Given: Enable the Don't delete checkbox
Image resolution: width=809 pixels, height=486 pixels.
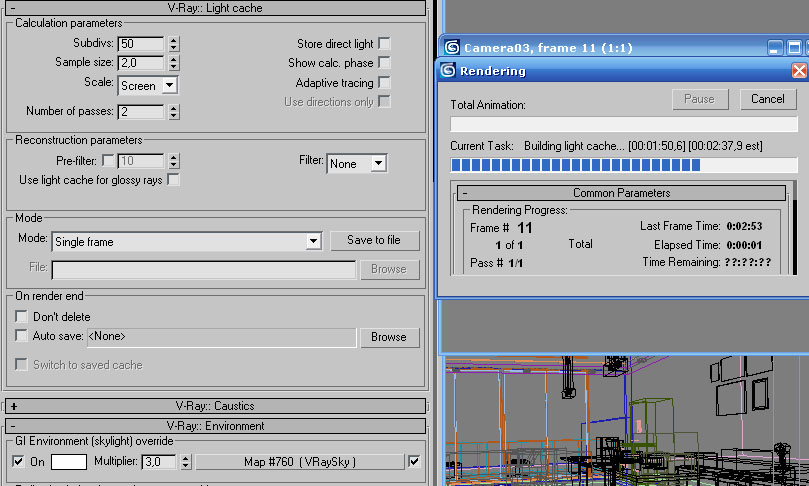Looking at the screenshot, I should tap(21, 316).
